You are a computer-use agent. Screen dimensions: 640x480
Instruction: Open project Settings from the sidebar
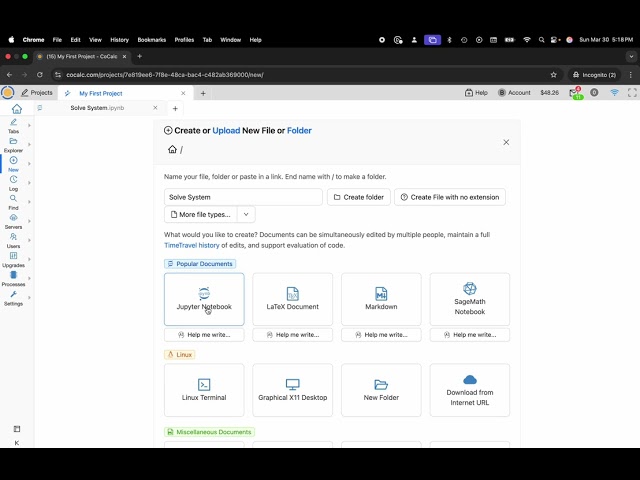(x=13, y=298)
